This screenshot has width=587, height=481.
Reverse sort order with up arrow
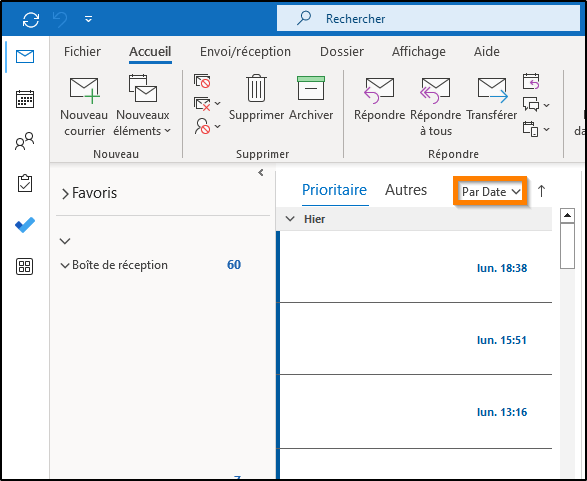541,191
